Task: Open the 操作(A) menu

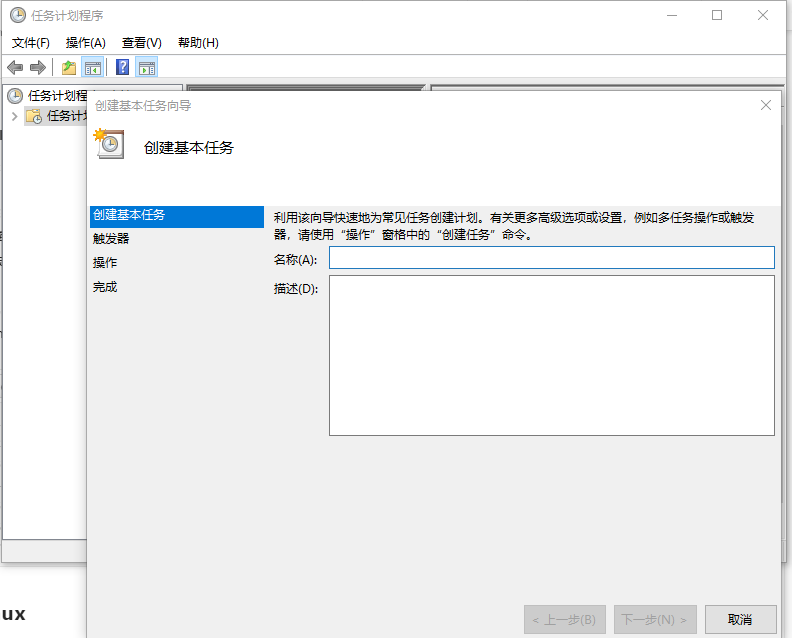Action: point(86,43)
